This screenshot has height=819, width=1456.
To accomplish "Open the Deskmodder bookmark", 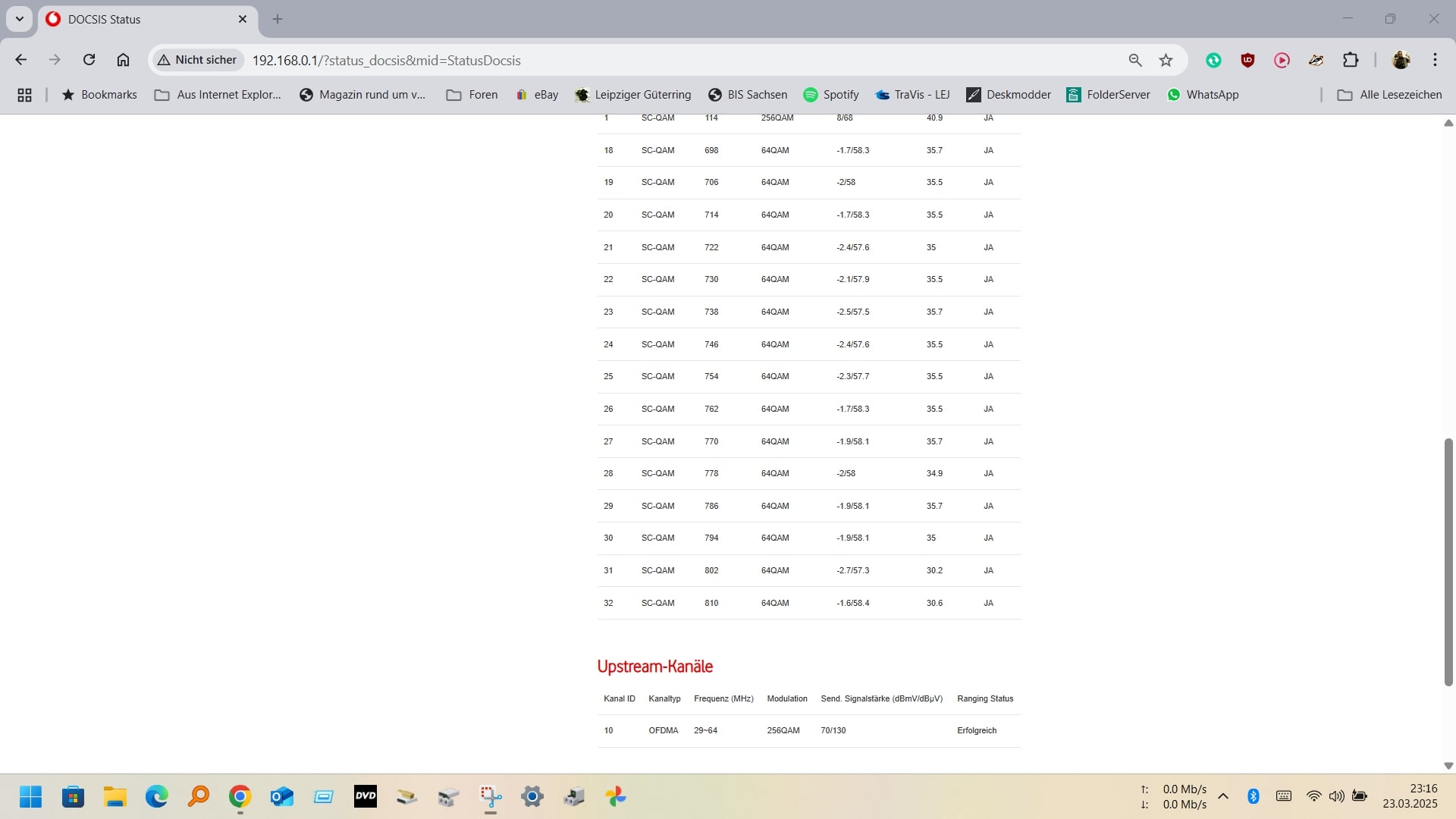I will [1009, 95].
